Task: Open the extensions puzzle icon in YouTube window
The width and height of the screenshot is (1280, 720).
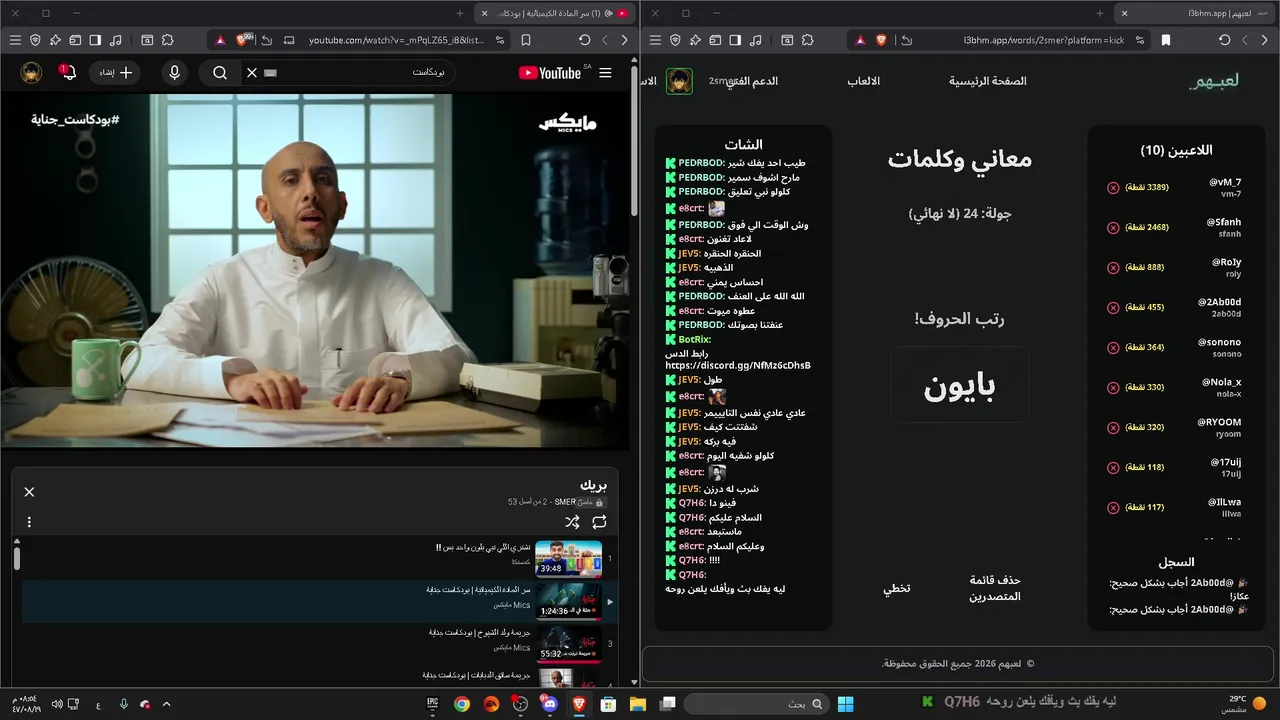Action: pos(167,40)
